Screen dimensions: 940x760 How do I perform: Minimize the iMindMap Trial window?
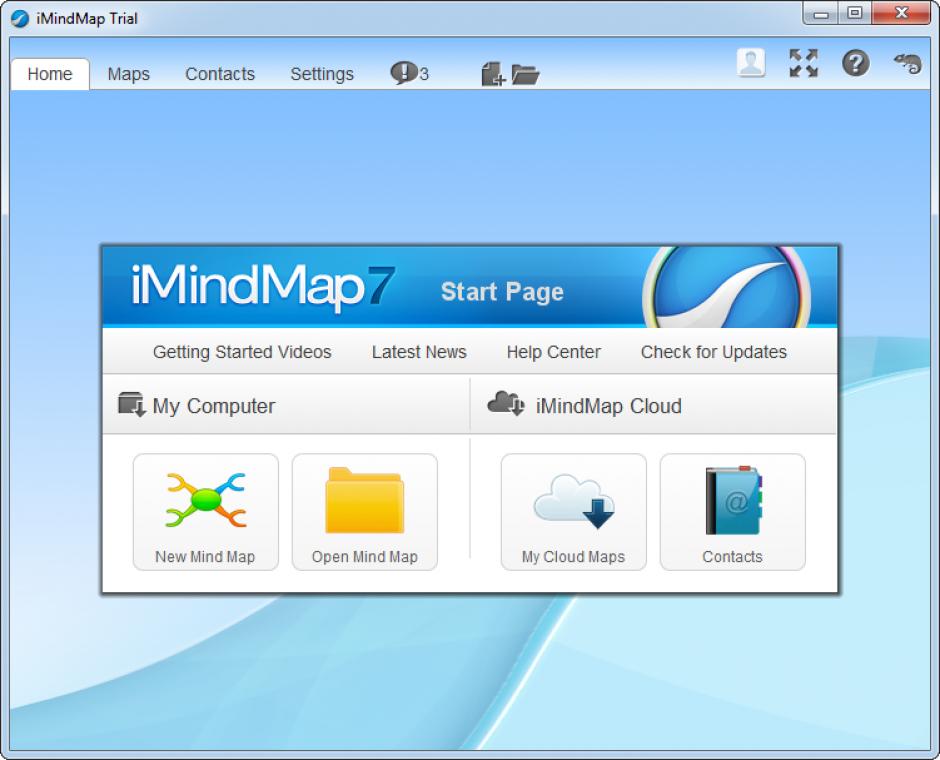click(821, 14)
